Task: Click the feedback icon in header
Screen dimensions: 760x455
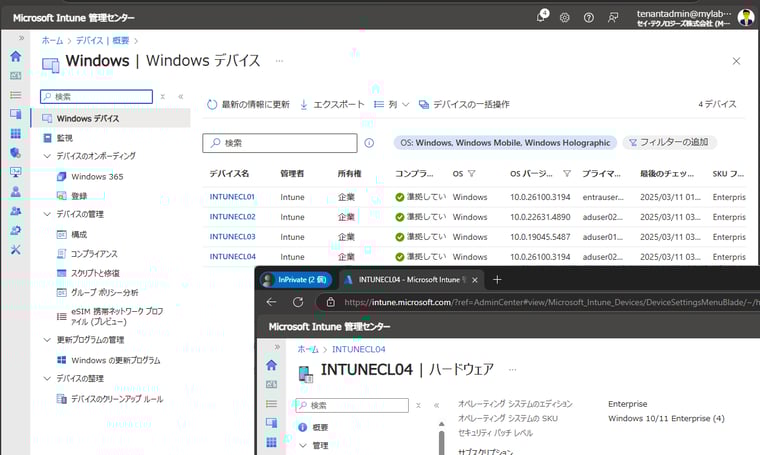Action: [613, 18]
